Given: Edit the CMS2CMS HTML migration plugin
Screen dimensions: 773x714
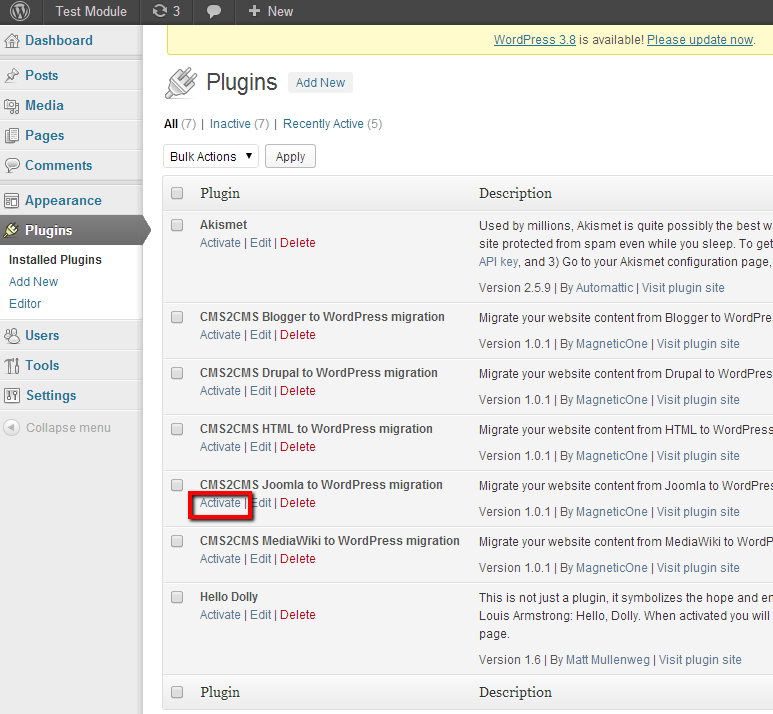Looking at the screenshot, I should [261, 447].
